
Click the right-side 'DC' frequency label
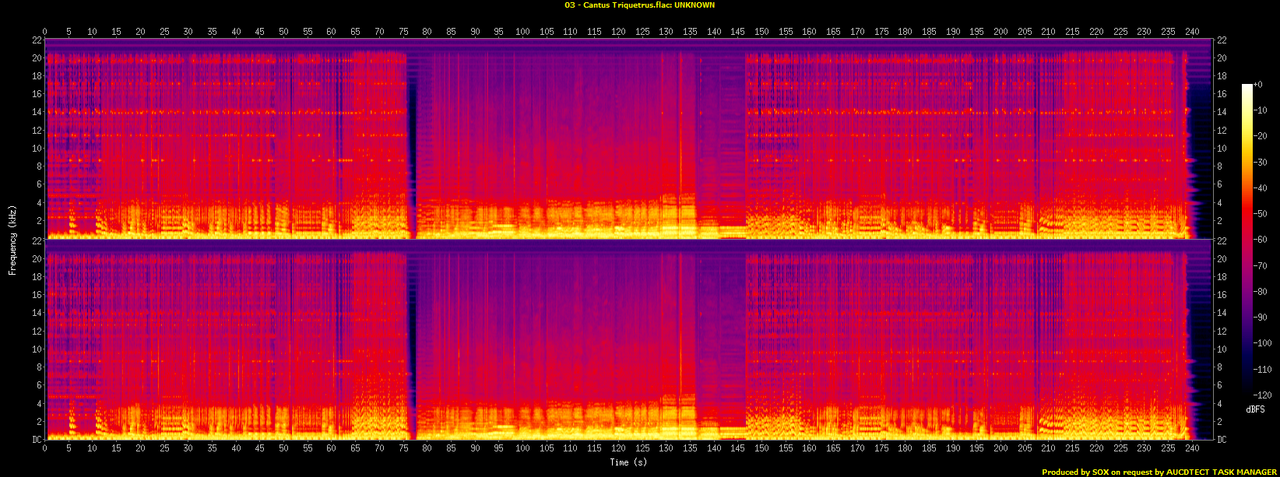coord(1221,439)
